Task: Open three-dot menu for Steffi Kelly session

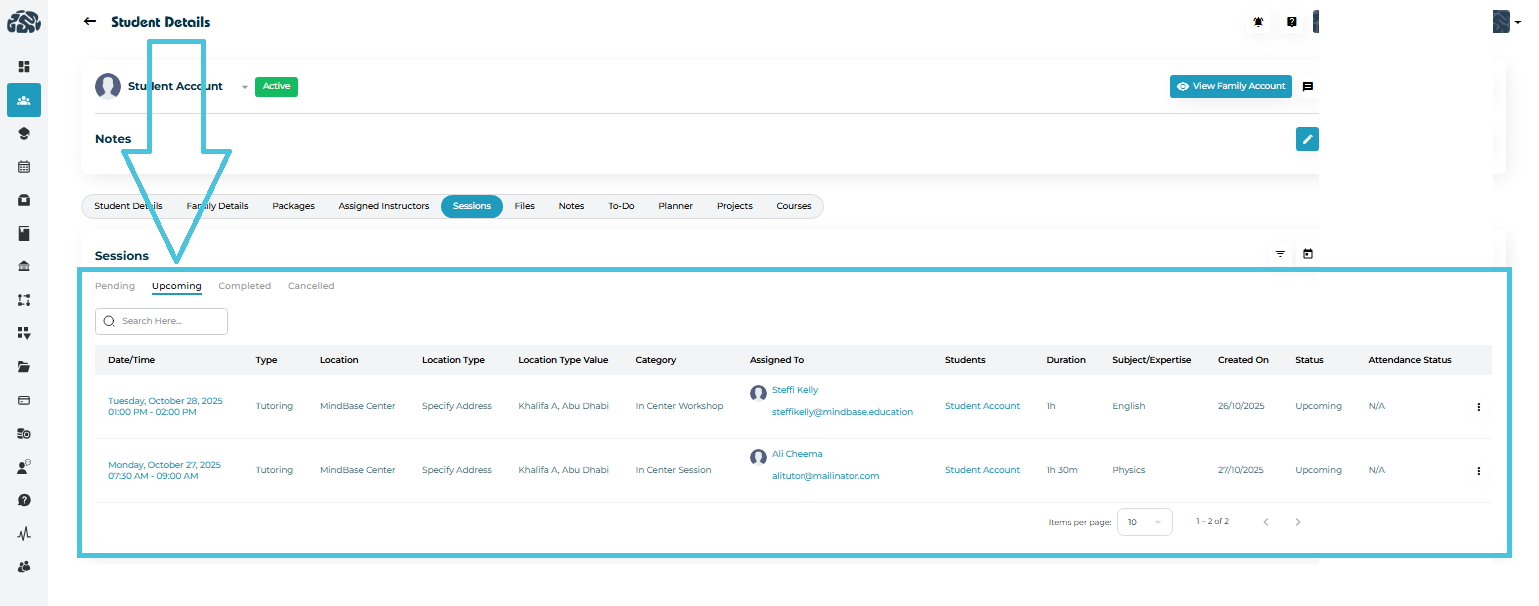Action: [1478, 407]
